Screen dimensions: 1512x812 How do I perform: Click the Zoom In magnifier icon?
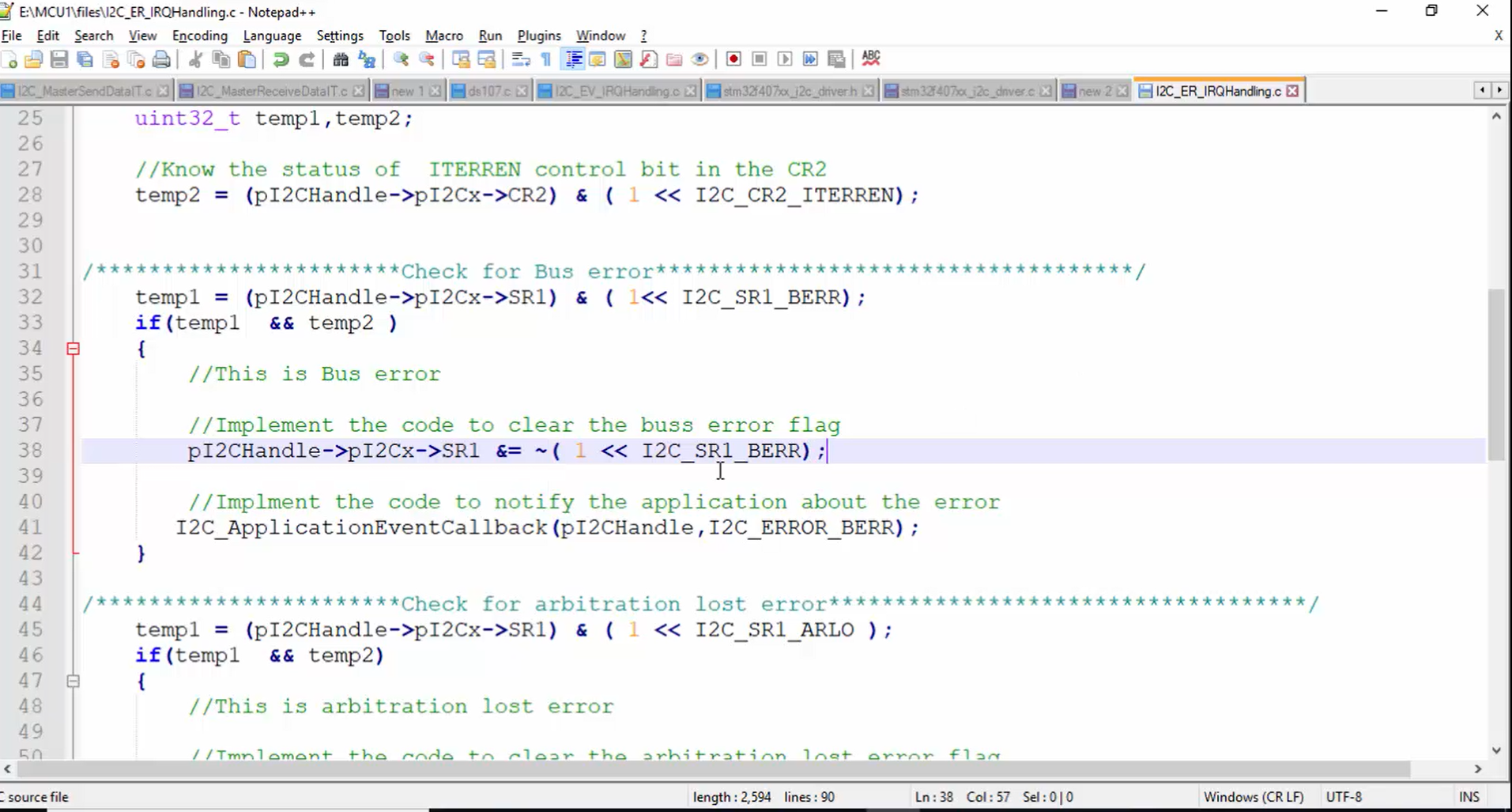coord(401,59)
